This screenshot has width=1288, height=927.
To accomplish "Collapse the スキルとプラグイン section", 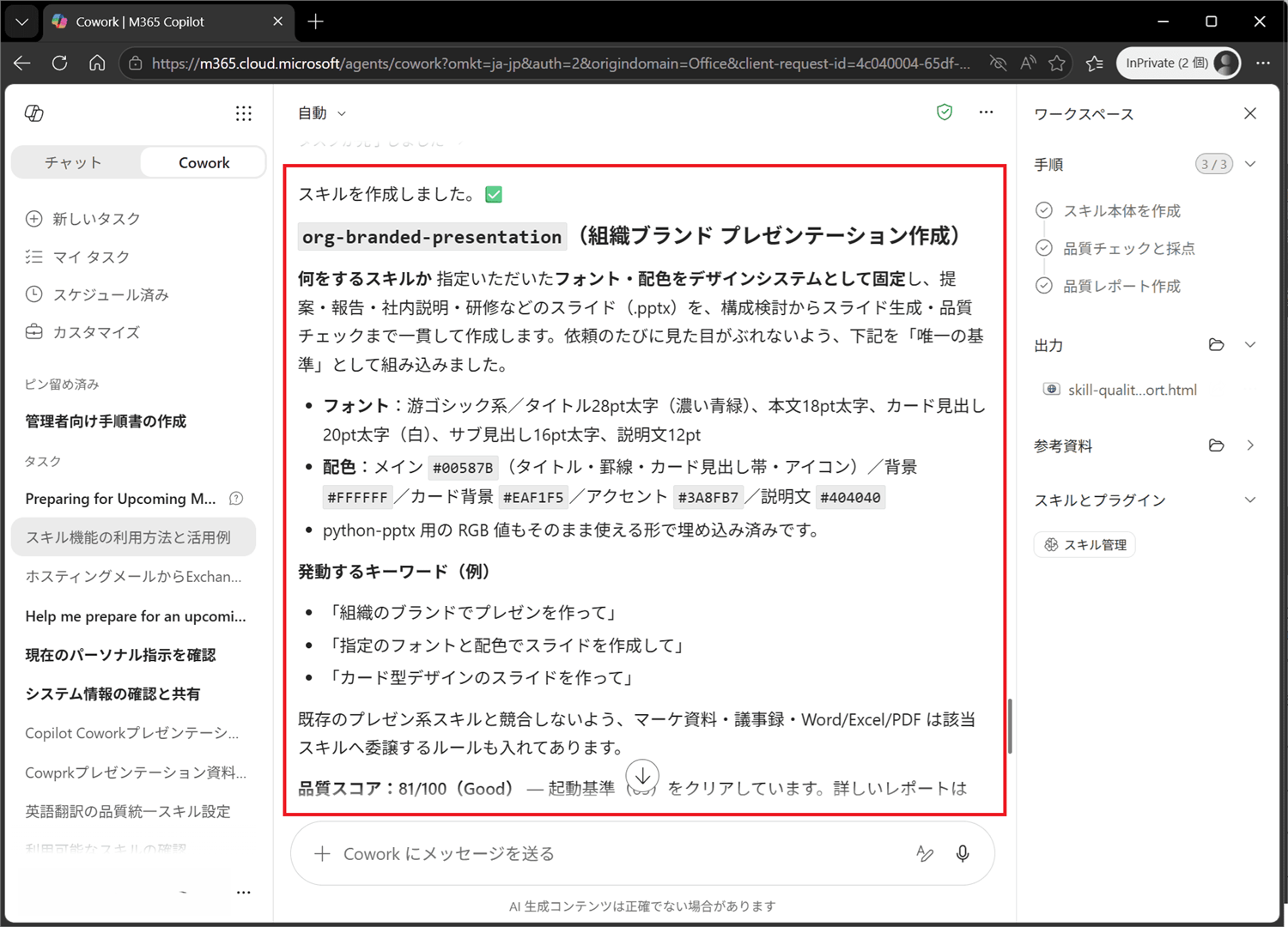I will pos(1250,500).
